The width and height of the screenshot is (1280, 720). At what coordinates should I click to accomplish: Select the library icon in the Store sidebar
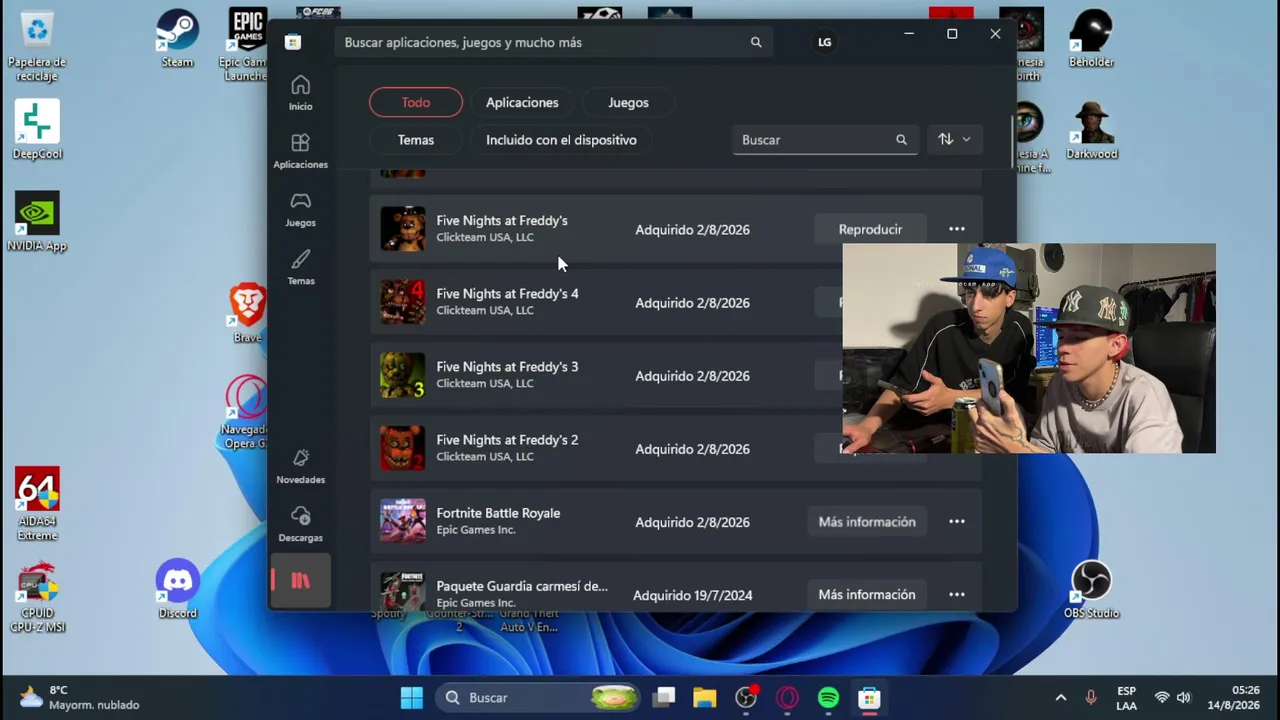coord(300,580)
